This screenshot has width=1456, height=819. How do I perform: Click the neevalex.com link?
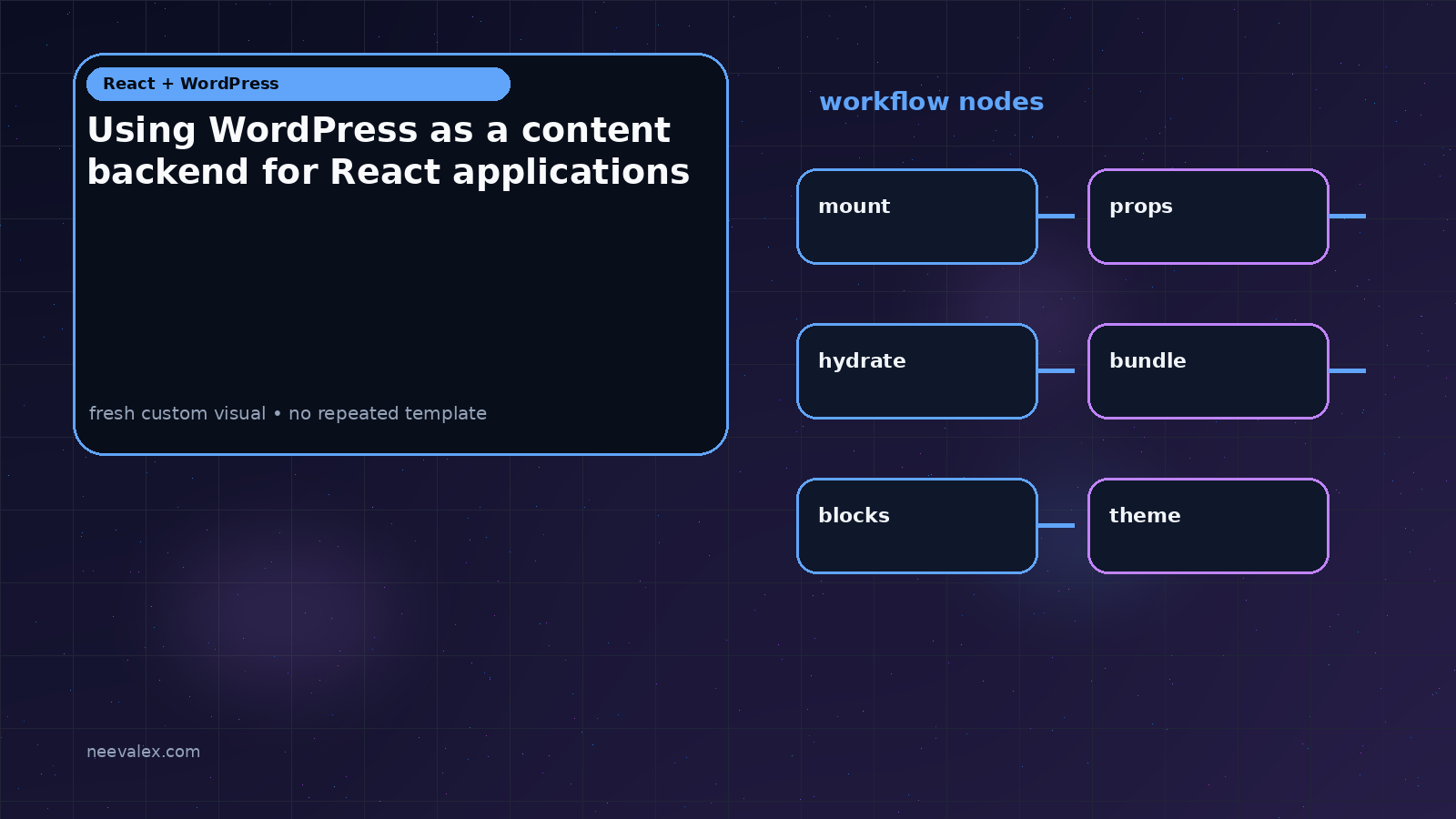coord(143,752)
